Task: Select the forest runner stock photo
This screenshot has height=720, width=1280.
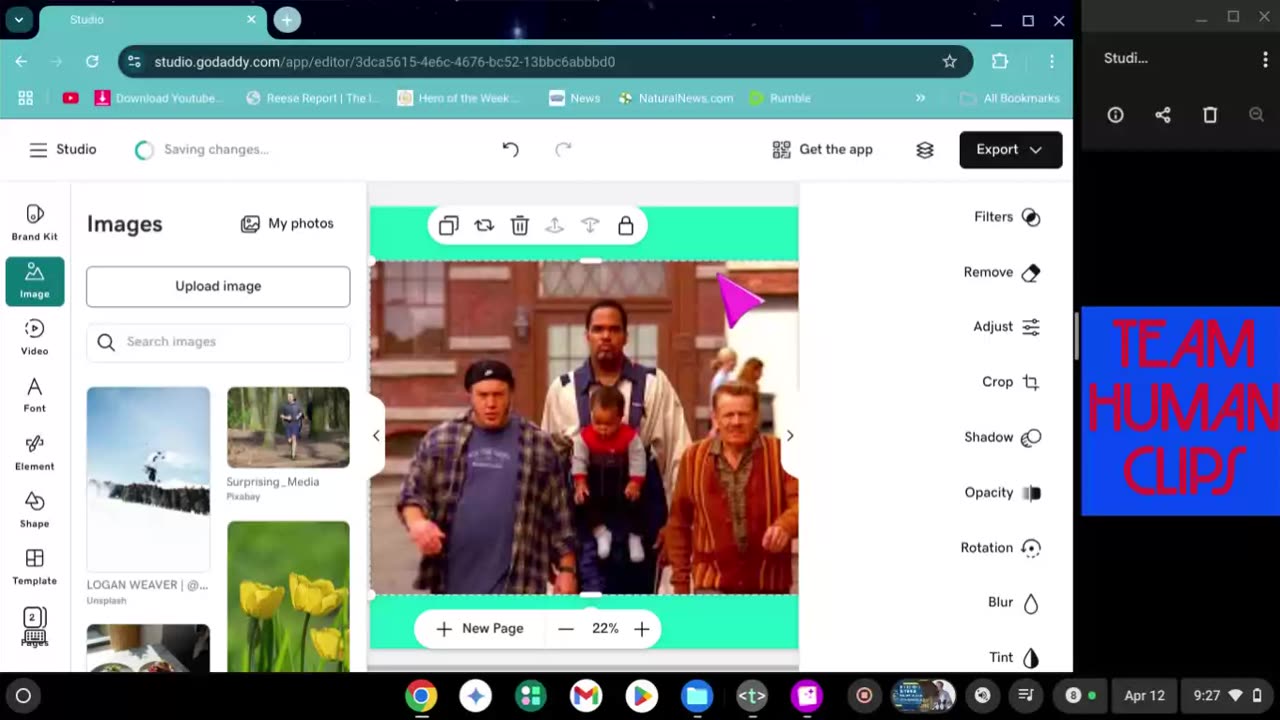Action: (288, 427)
